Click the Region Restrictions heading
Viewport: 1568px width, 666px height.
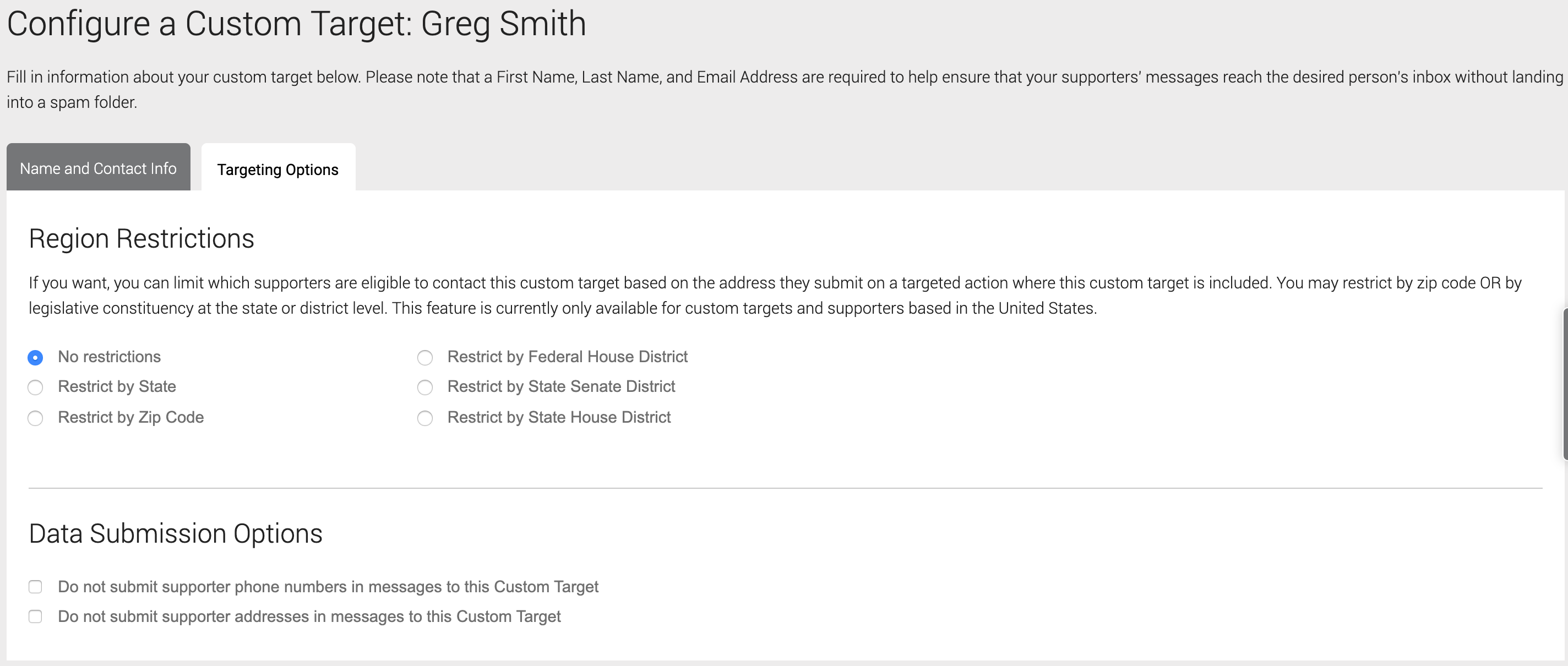click(141, 238)
